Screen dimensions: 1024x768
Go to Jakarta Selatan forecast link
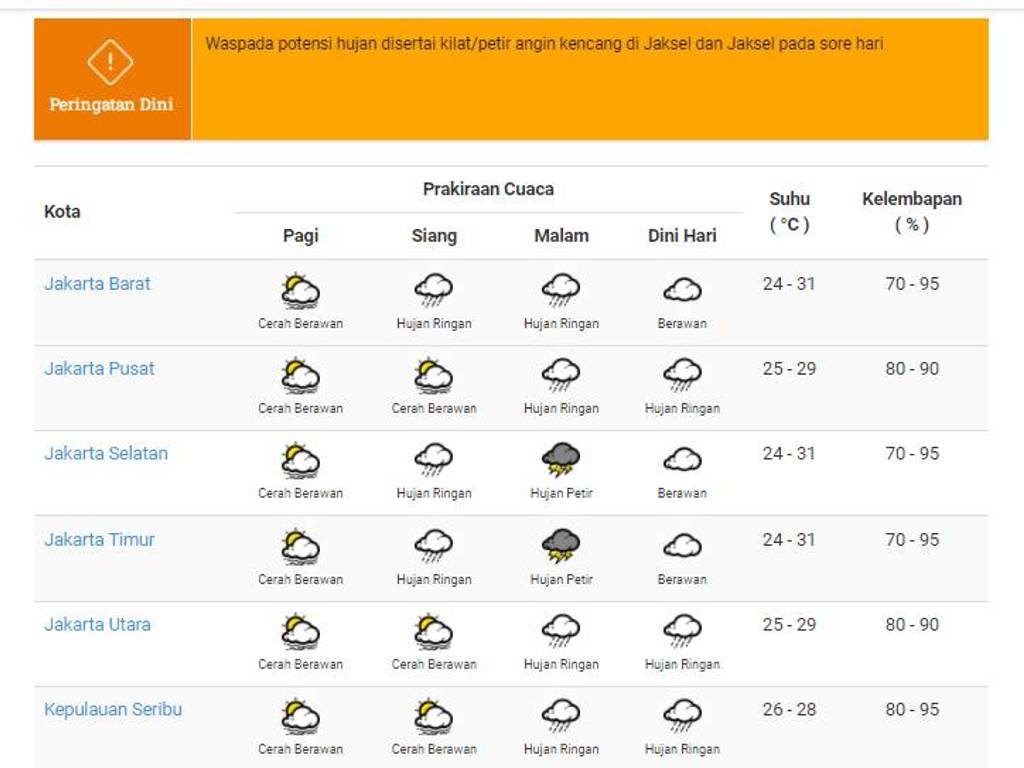coord(106,454)
